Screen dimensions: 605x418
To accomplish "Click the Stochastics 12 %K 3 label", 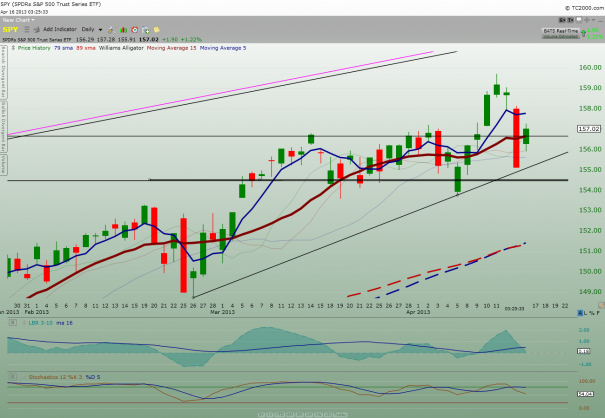I will click(55, 377).
